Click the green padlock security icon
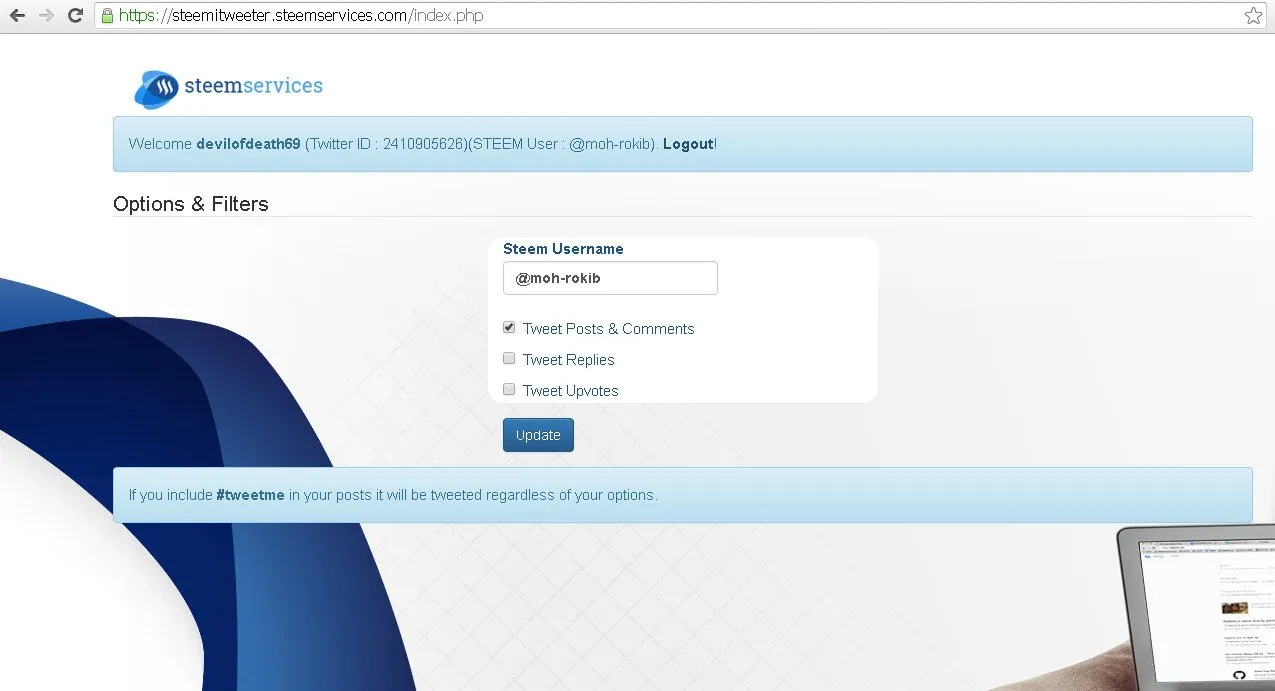Viewport: 1275px width, 691px height. [107, 16]
